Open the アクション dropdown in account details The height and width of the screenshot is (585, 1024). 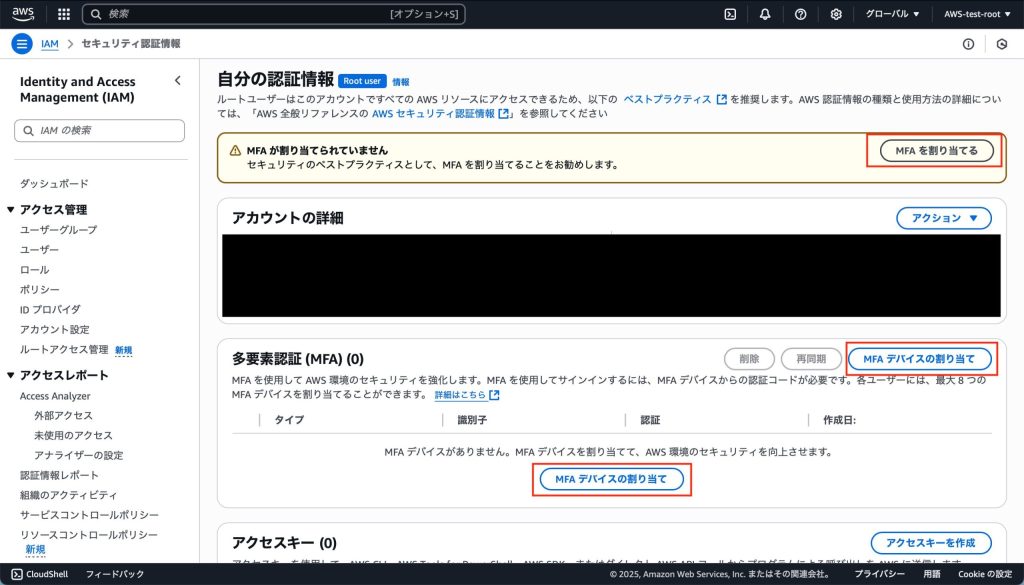[x=944, y=218]
